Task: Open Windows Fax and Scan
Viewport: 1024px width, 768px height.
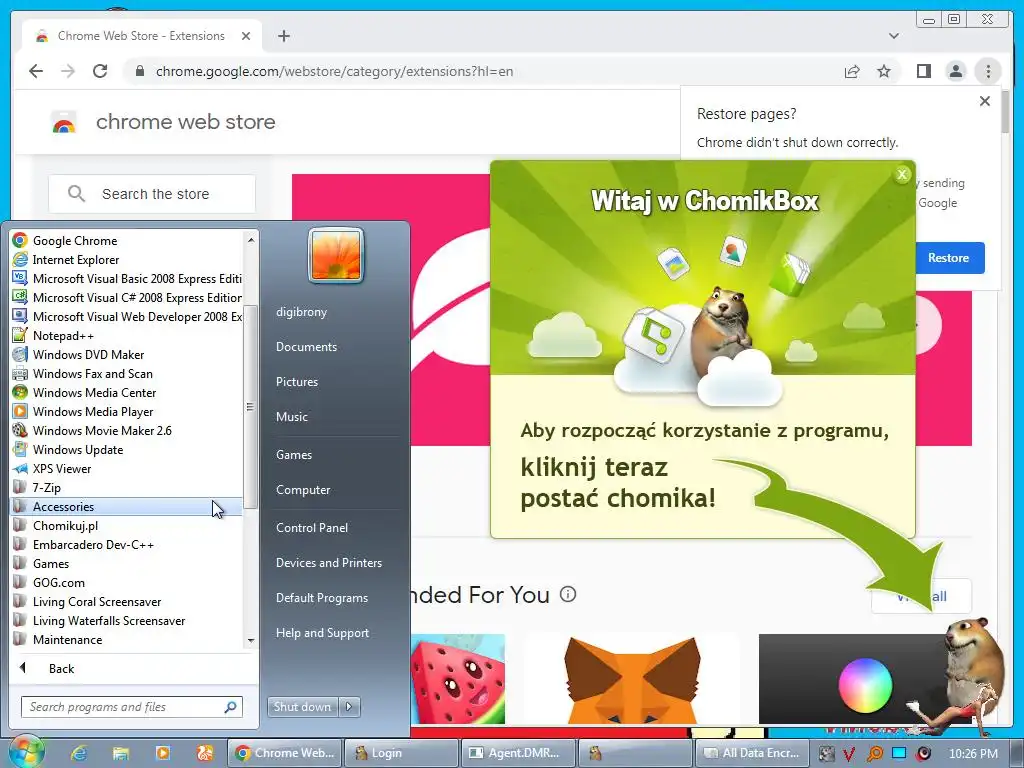Action: pos(127,373)
